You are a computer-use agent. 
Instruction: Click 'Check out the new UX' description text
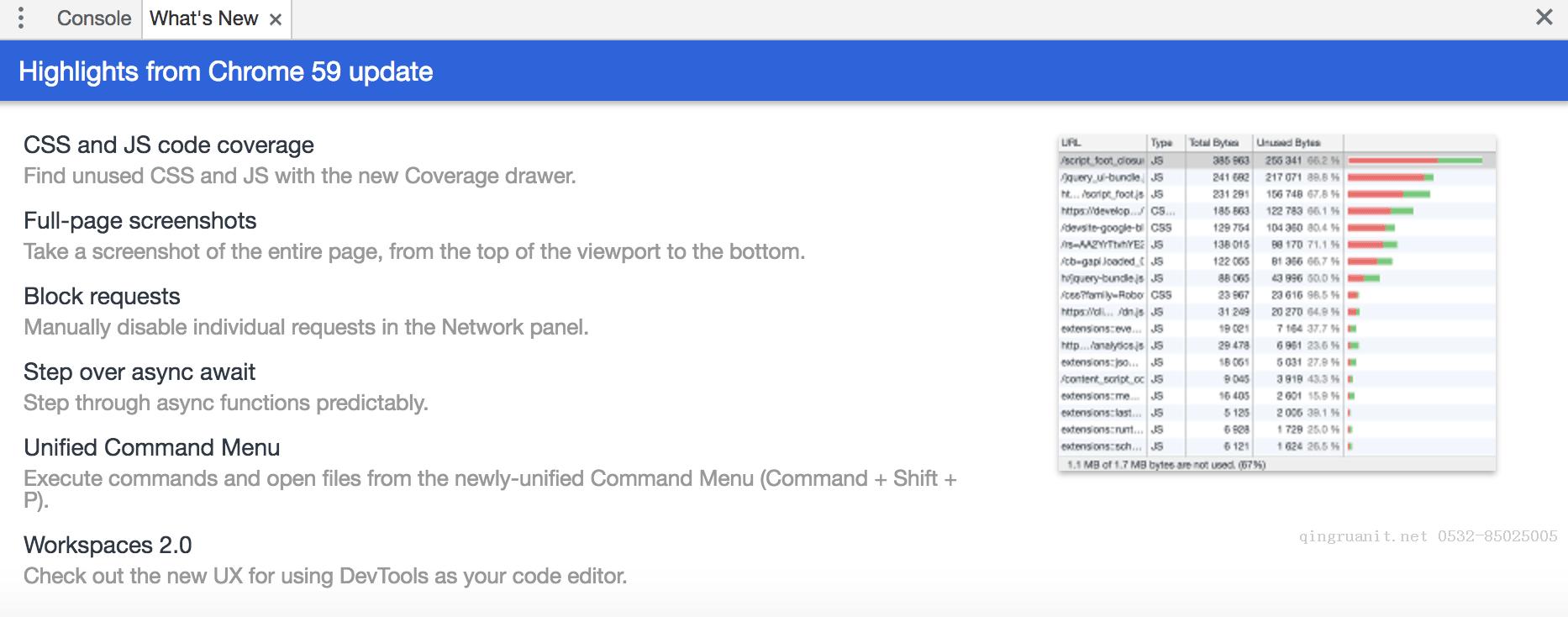[325, 576]
